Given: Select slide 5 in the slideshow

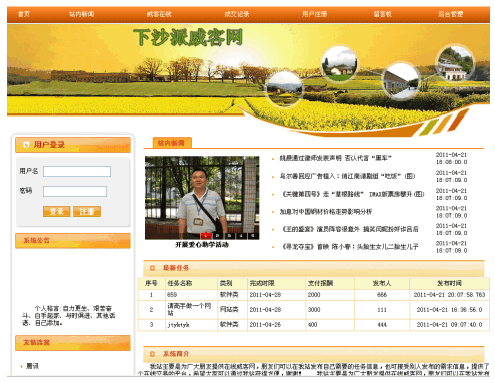Looking at the screenshot, I should tap(253, 236).
